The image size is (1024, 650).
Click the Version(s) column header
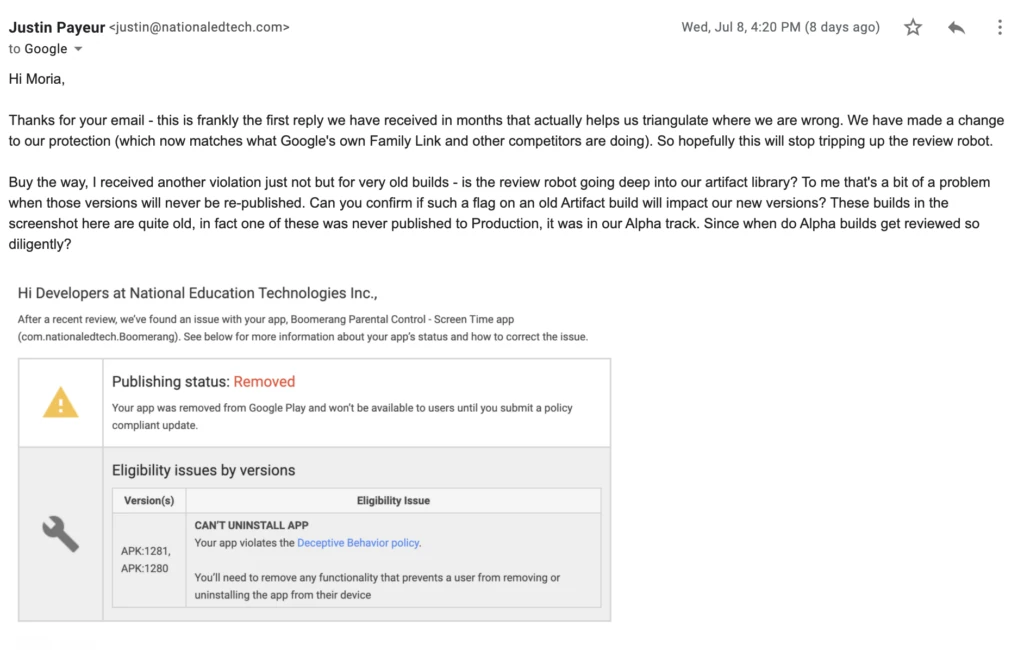pyautogui.click(x=149, y=500)
